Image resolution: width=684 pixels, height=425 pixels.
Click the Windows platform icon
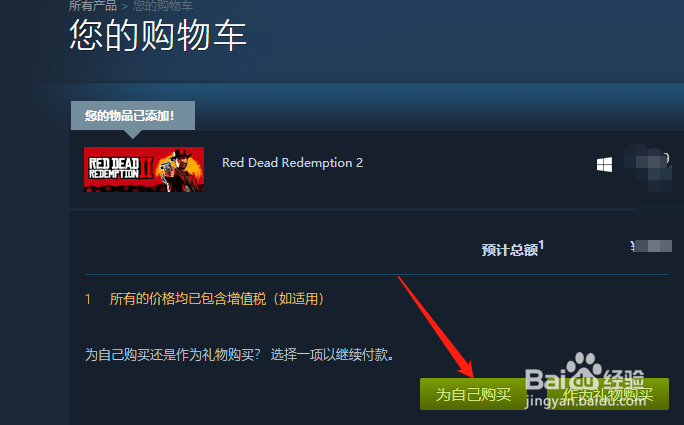click(x=604, y=165)
